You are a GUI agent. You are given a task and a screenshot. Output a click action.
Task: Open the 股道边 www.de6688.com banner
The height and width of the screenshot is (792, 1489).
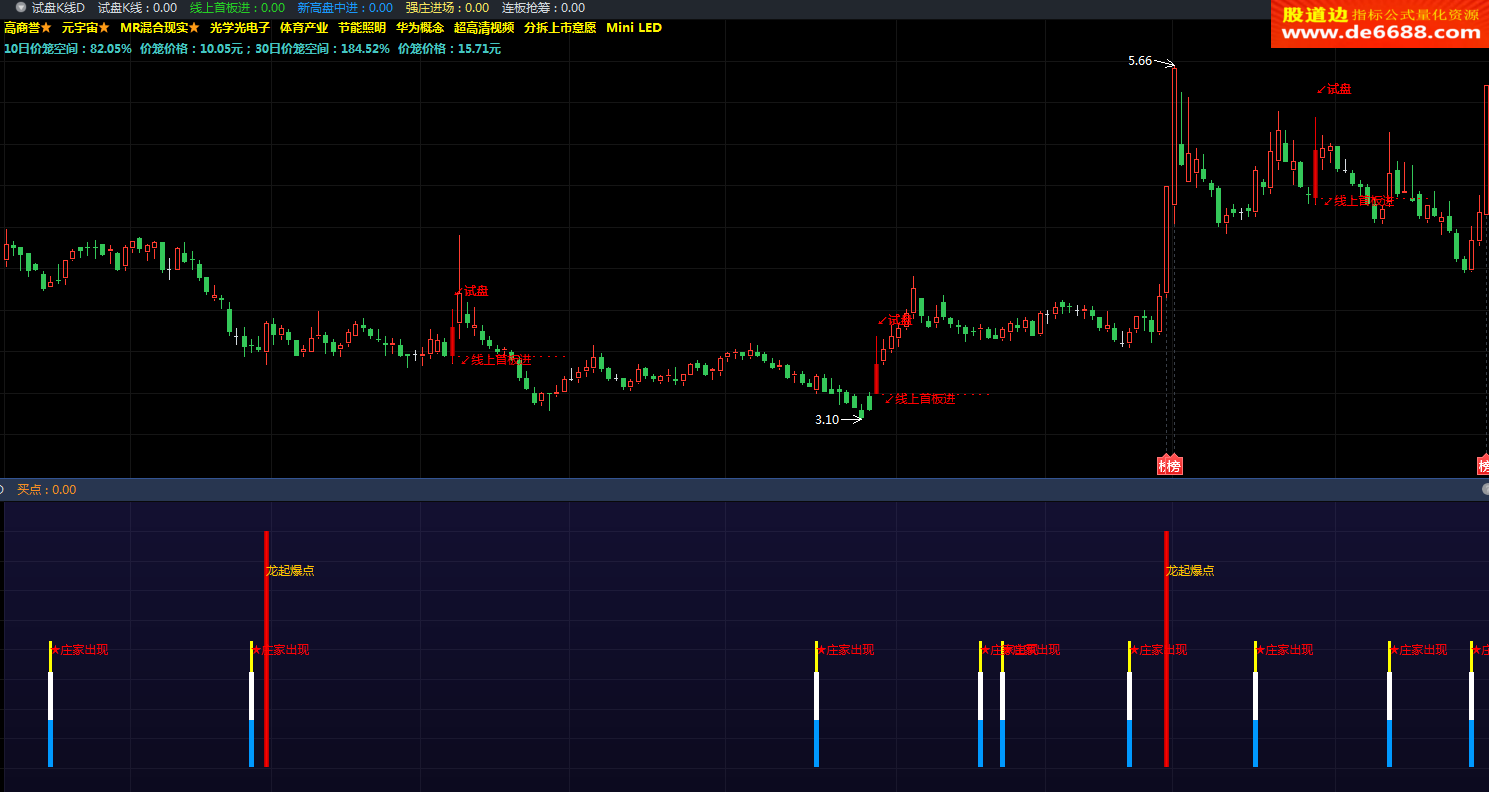tap(1380, 24)
